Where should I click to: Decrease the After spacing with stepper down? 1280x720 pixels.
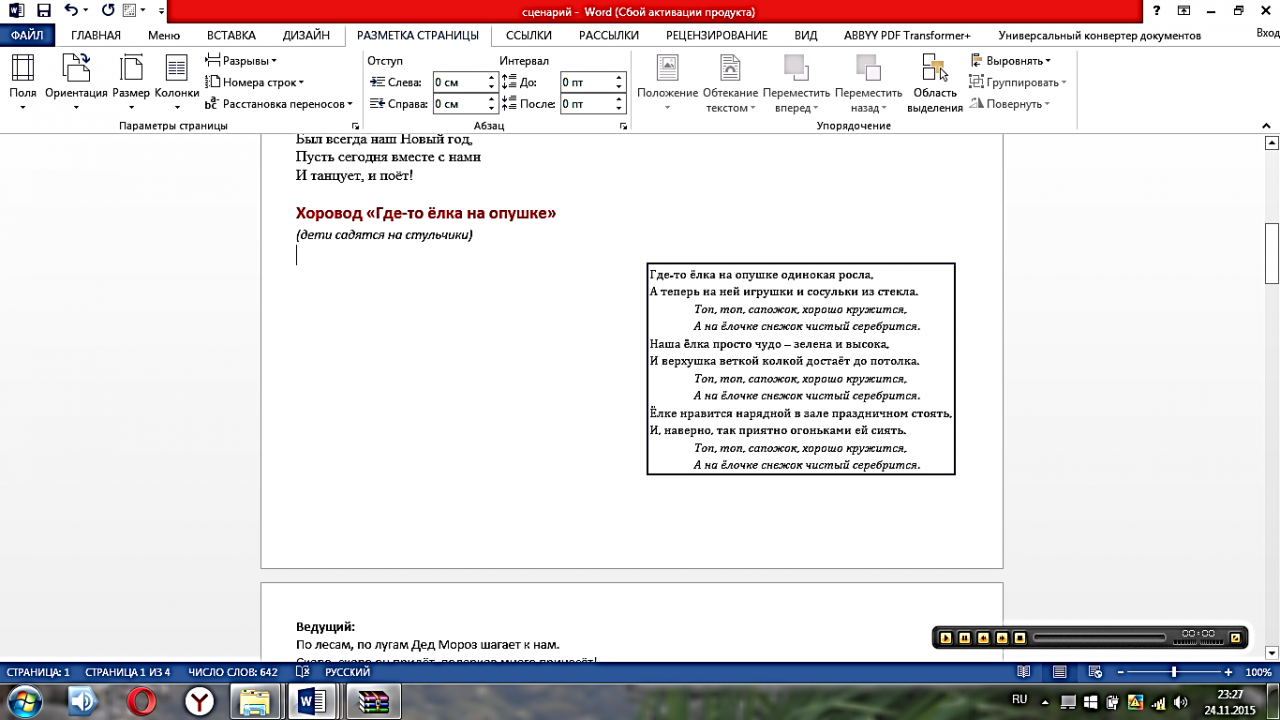pyautogui.click(x=620, y=108)
